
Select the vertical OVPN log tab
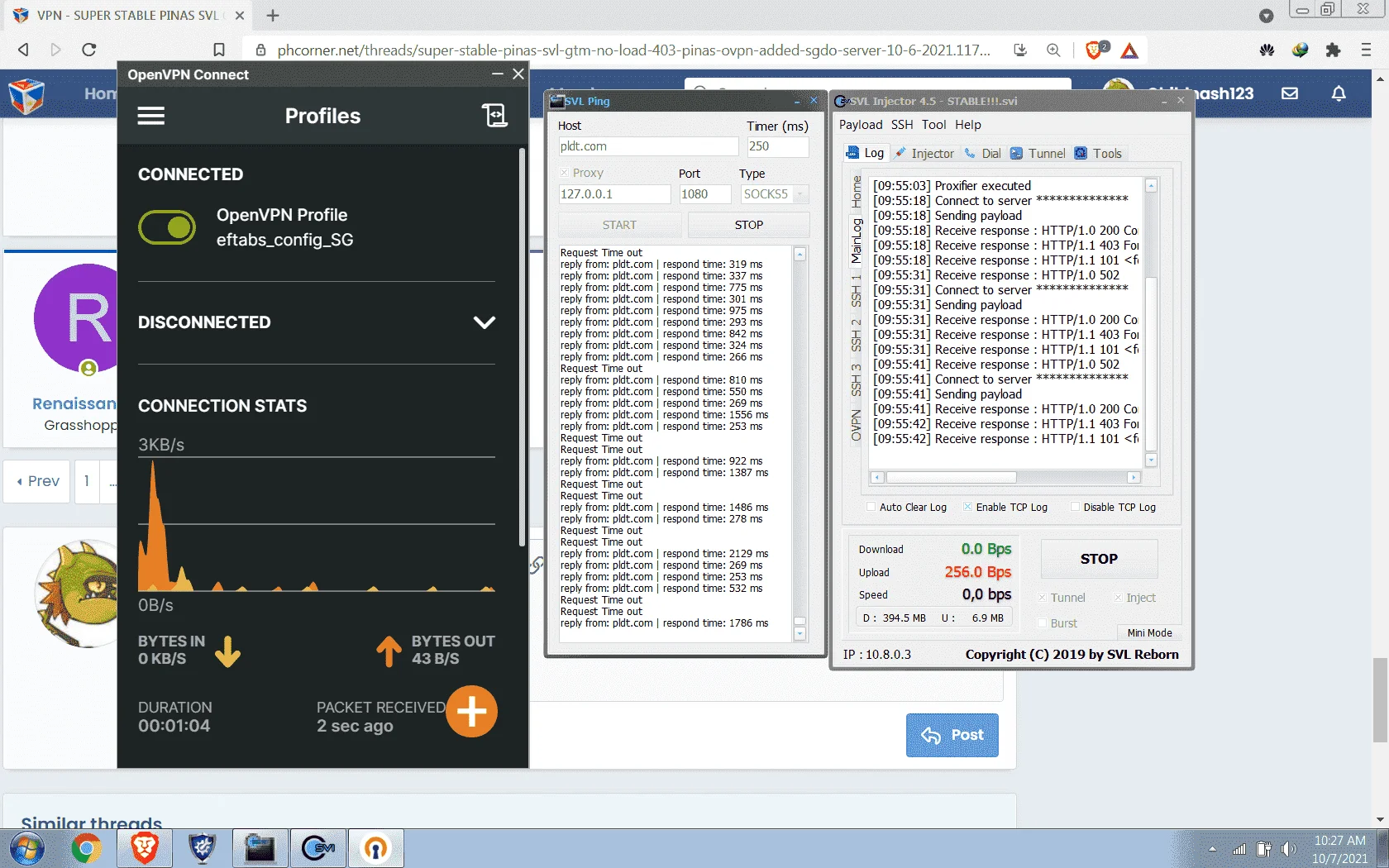(856, 426)
